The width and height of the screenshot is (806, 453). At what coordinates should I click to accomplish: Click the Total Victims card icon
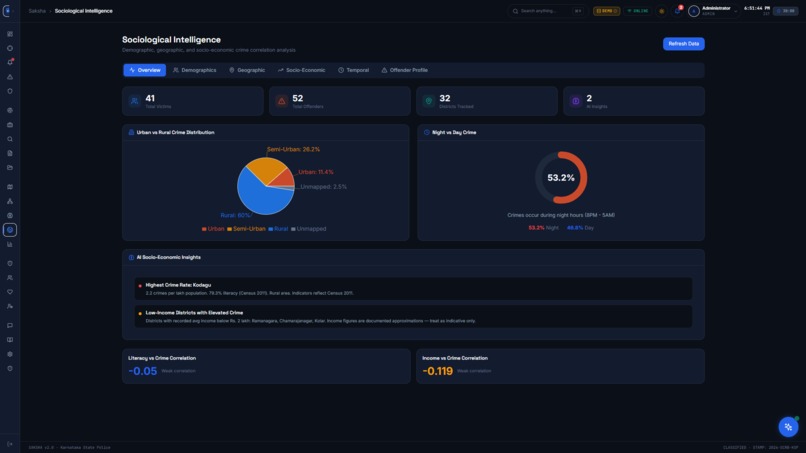(135, 101)
